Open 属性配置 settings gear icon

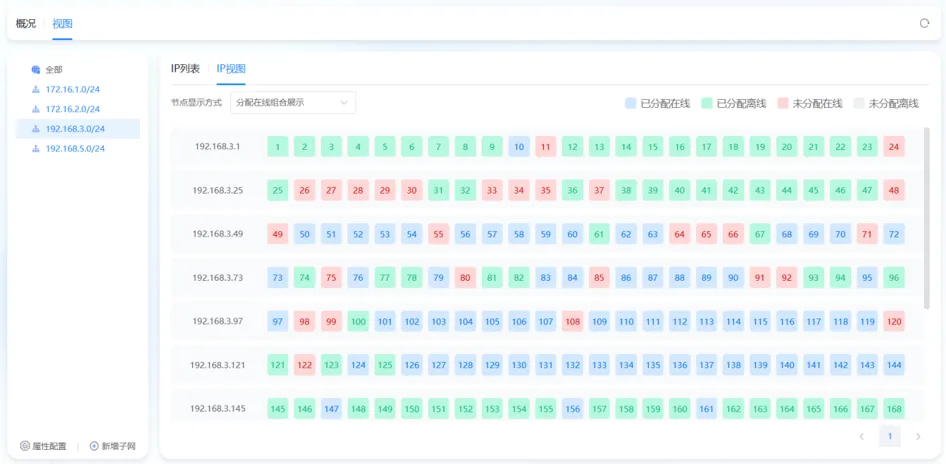tap(25, 446)
